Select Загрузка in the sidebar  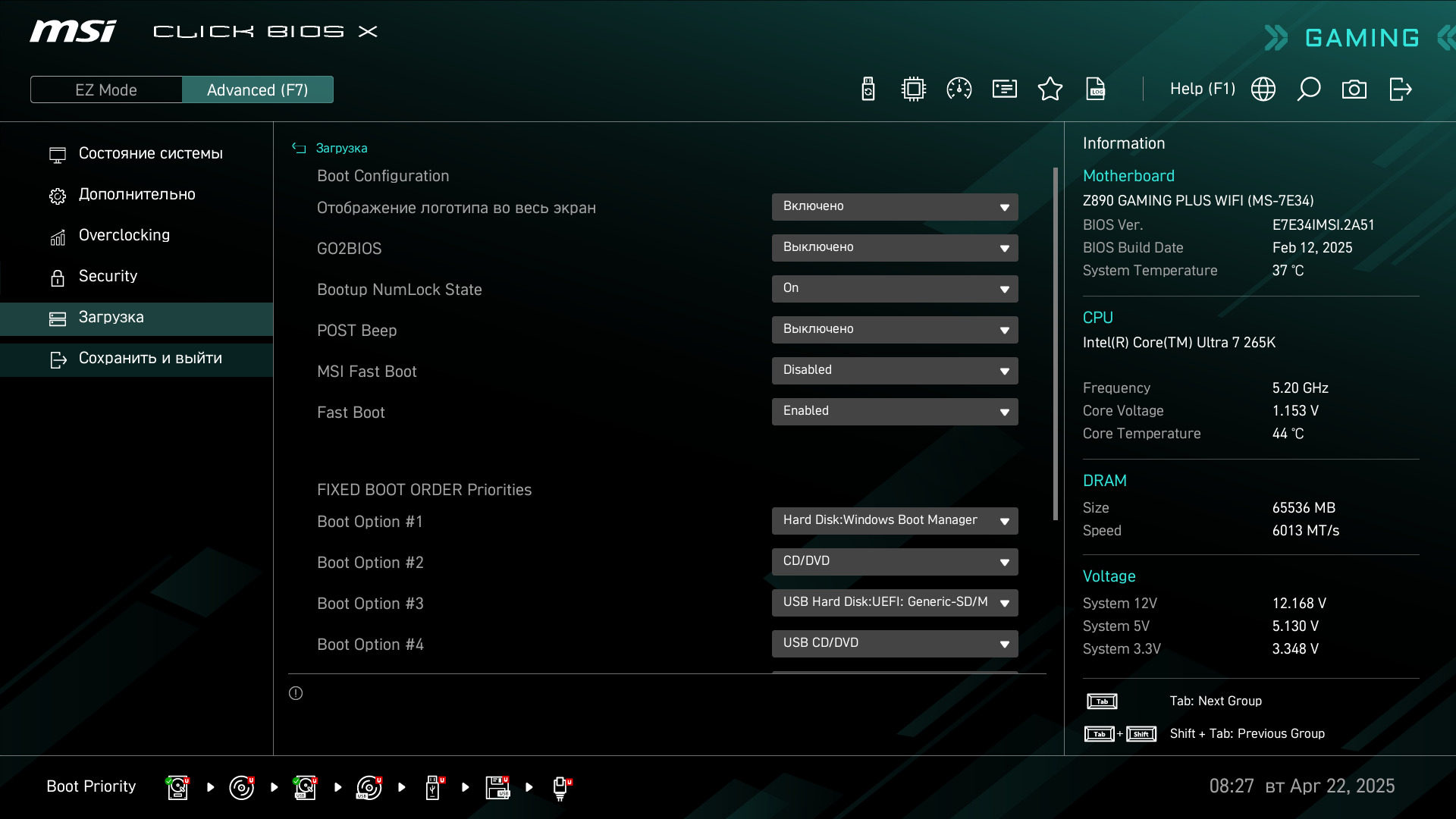[136, 318]
